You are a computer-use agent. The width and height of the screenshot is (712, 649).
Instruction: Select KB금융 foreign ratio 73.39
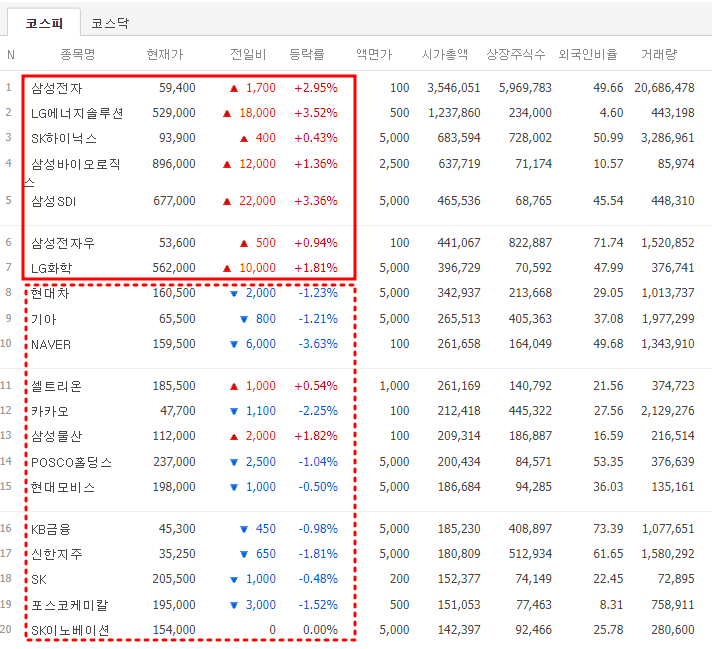(608, 528)
